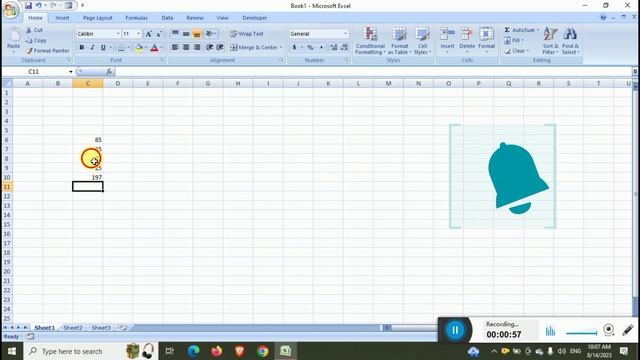Open Conditional Formatting menu
Viewport: 640px width, 360px height.
tap(370, 41)
